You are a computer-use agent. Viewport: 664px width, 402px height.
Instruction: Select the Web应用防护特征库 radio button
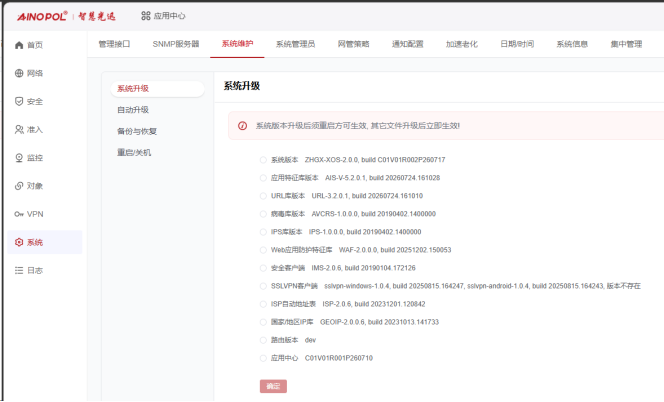pos(263,250)
